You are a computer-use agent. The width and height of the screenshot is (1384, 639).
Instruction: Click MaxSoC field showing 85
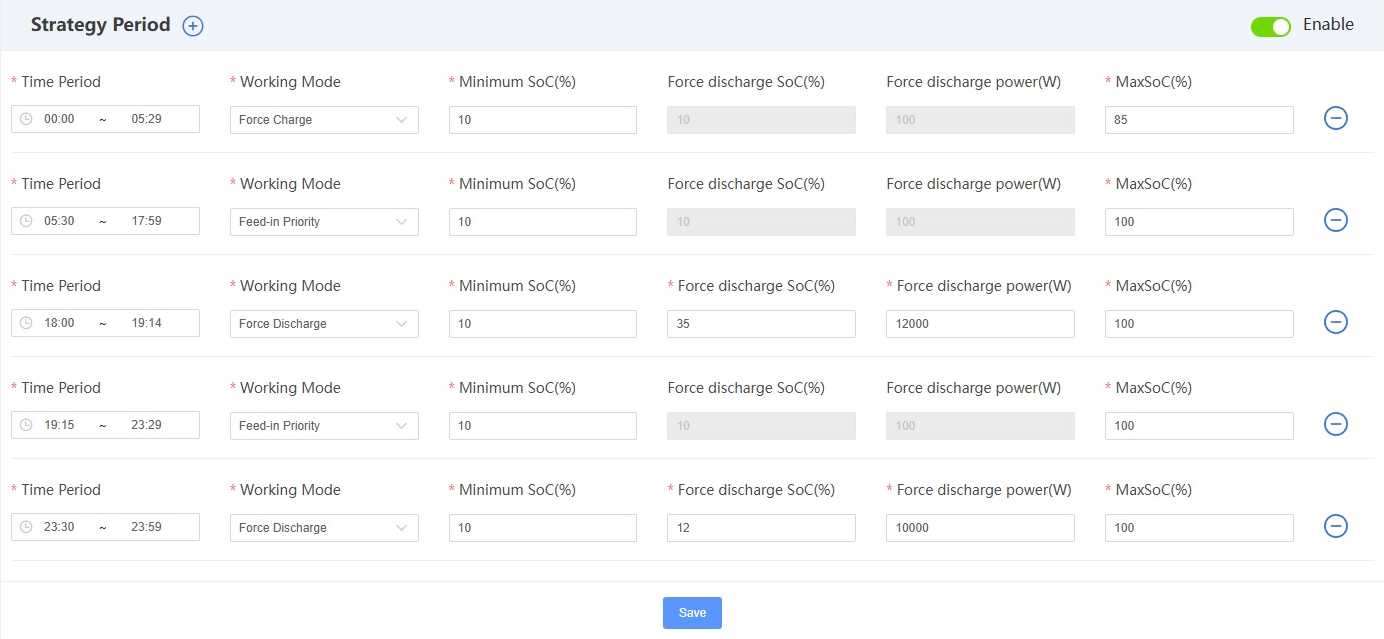coord(1198,120)
